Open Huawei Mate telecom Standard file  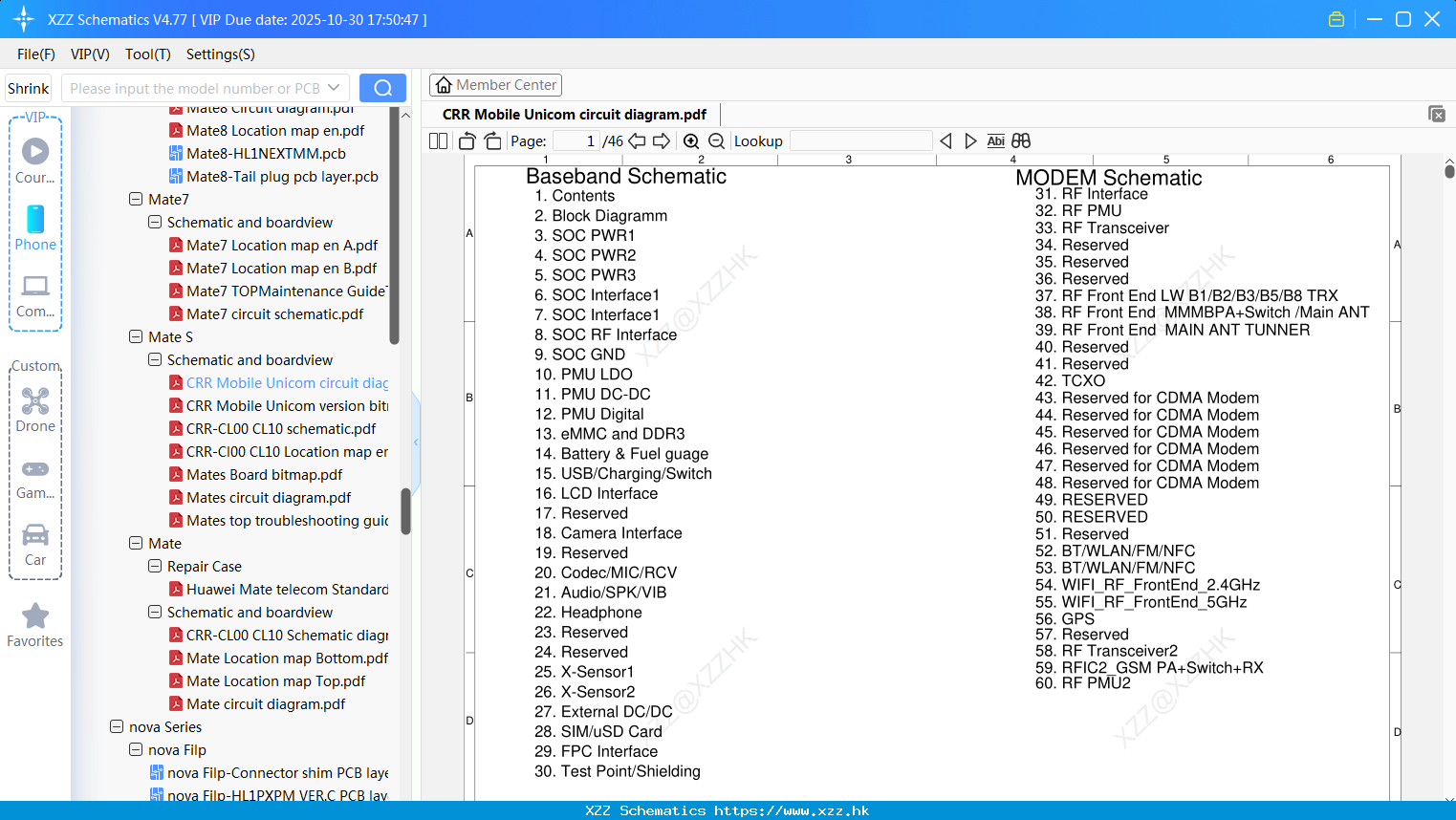tap(287, 589)
